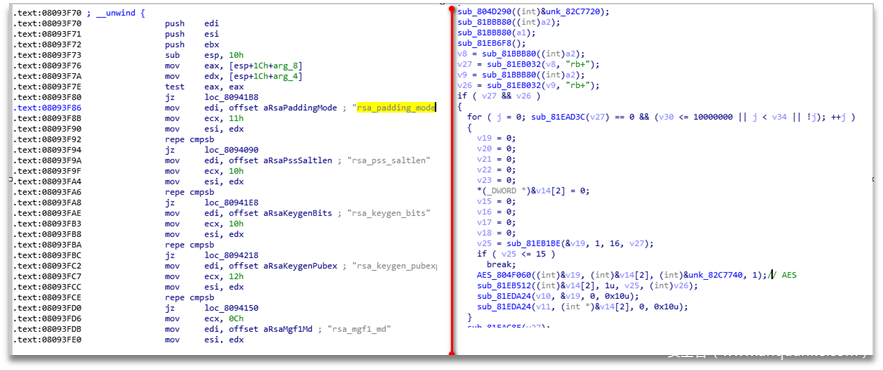
Task: Select the highlighted "rsa_padding_mode" string
Action: (396, 108)
